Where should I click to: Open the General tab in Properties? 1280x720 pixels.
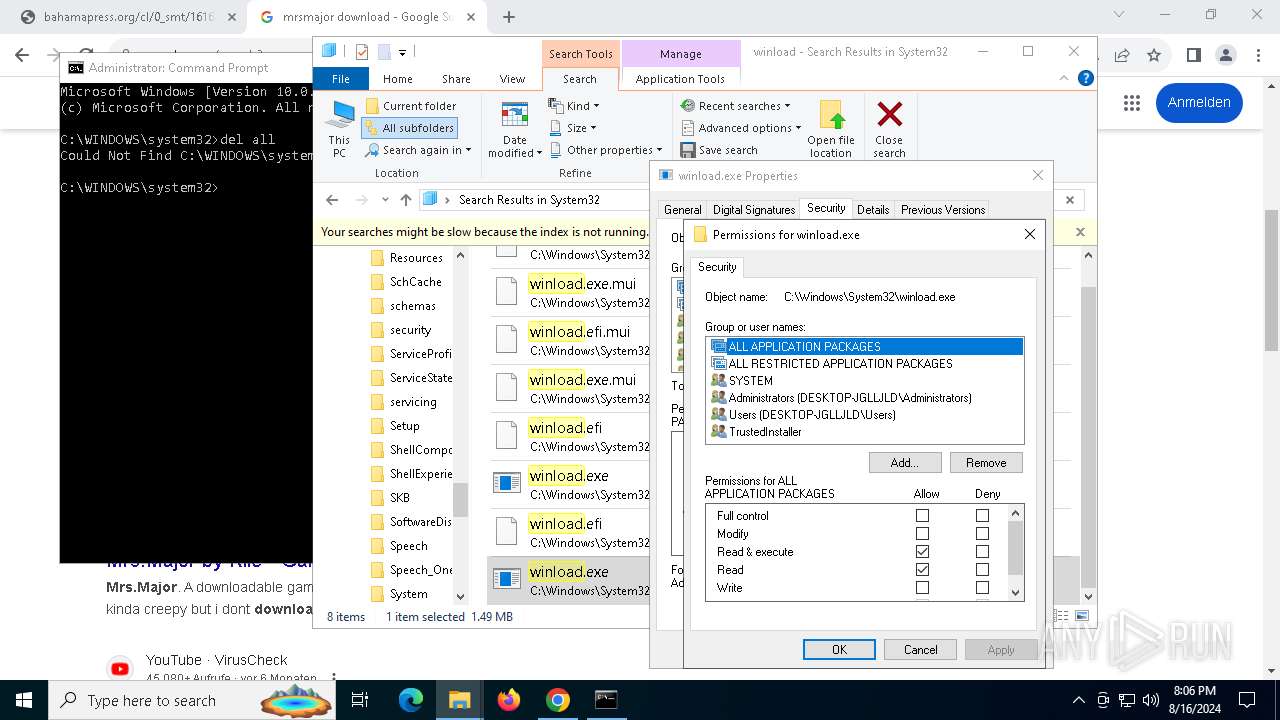point(682,209)
